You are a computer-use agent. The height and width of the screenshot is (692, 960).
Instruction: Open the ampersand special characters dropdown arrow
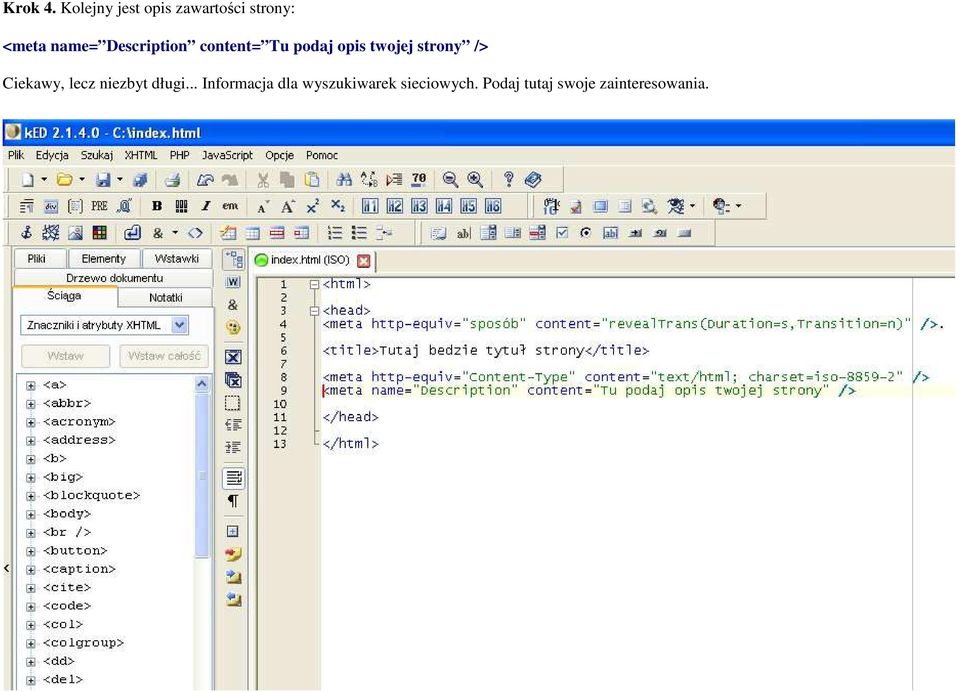(x=175, y=233)
